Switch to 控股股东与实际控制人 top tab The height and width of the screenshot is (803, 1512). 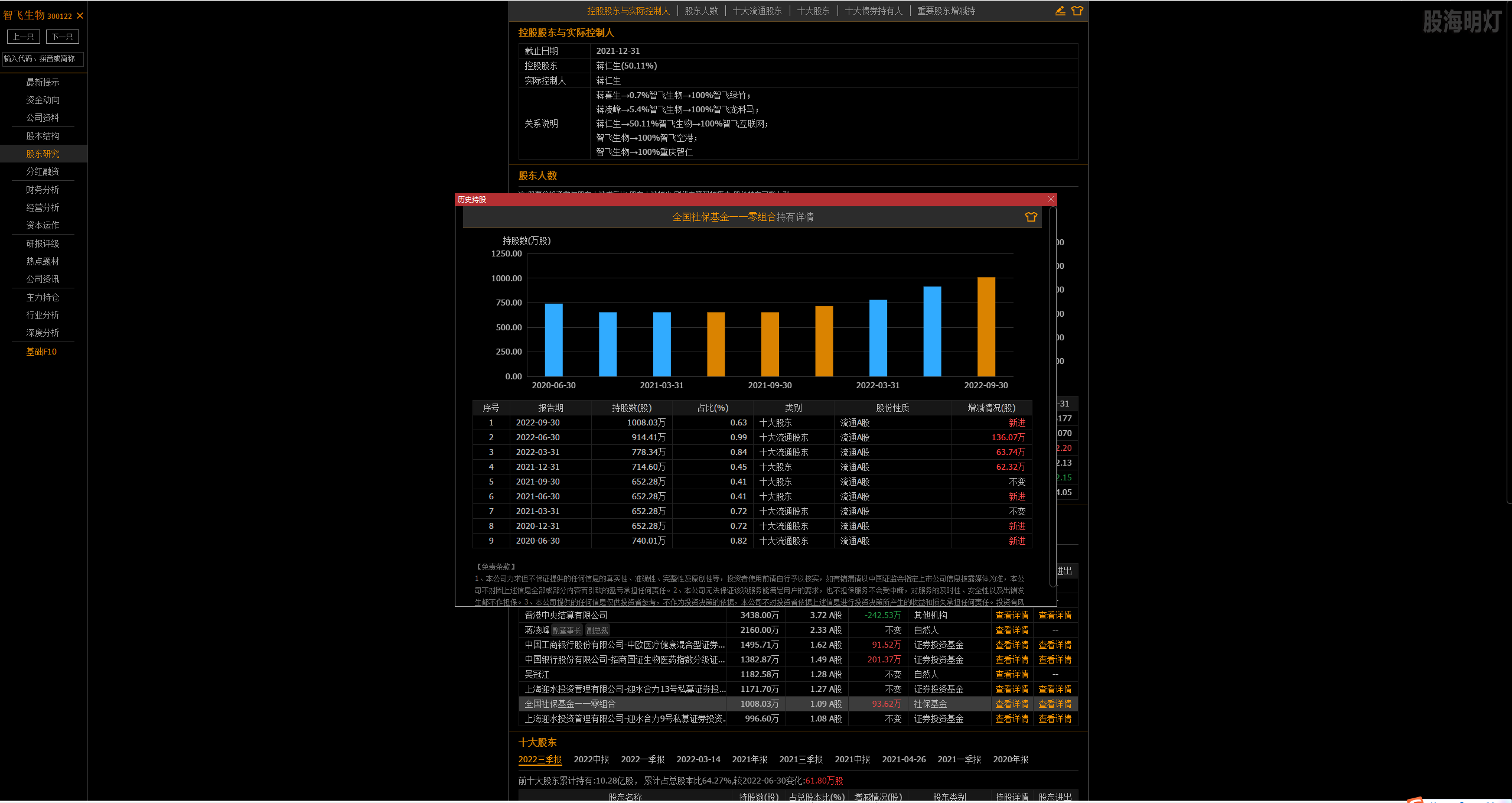pyautogui.click(x=628, y=11)
